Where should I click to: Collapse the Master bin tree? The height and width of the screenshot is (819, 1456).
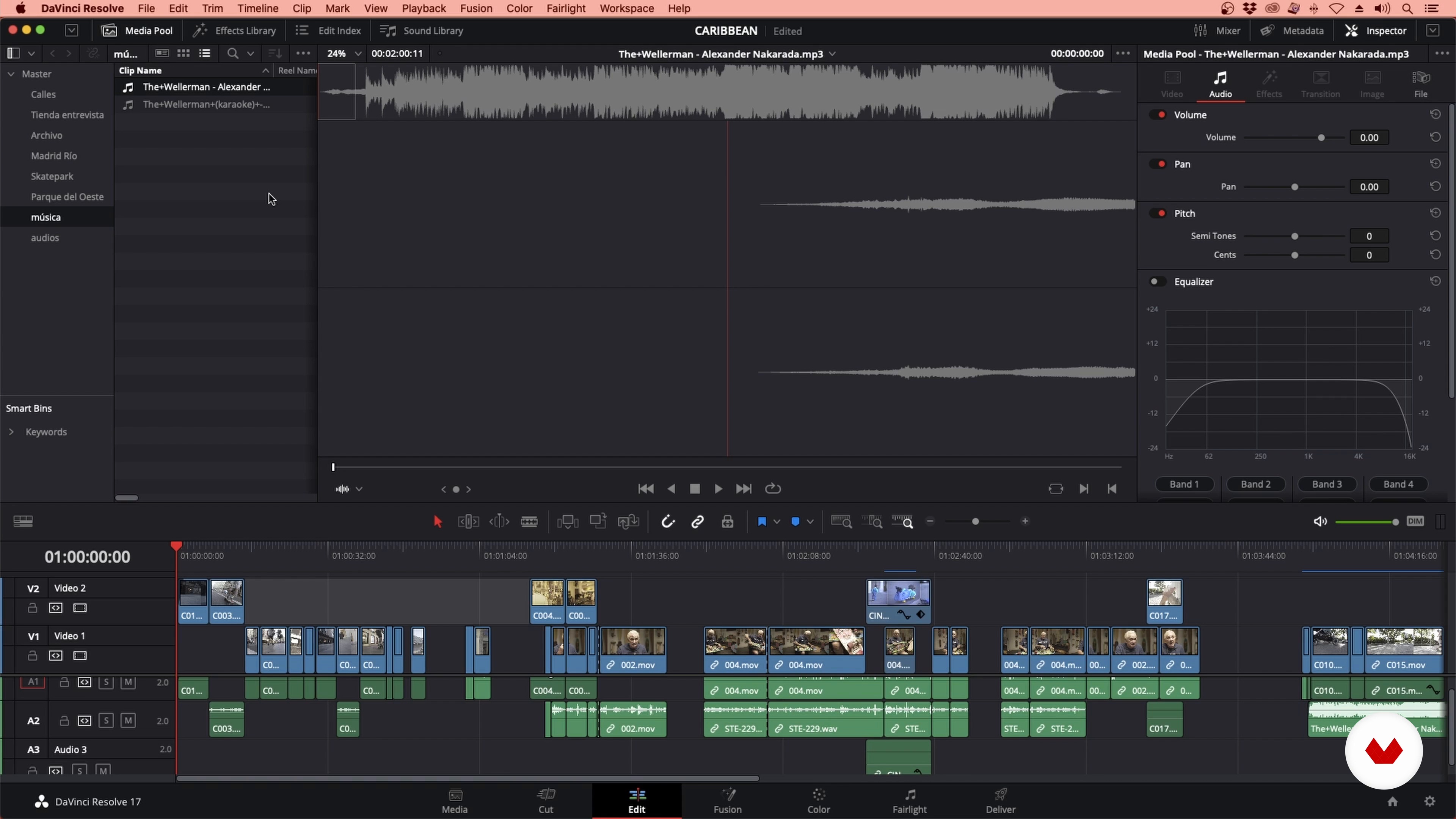tap(11, 74)
